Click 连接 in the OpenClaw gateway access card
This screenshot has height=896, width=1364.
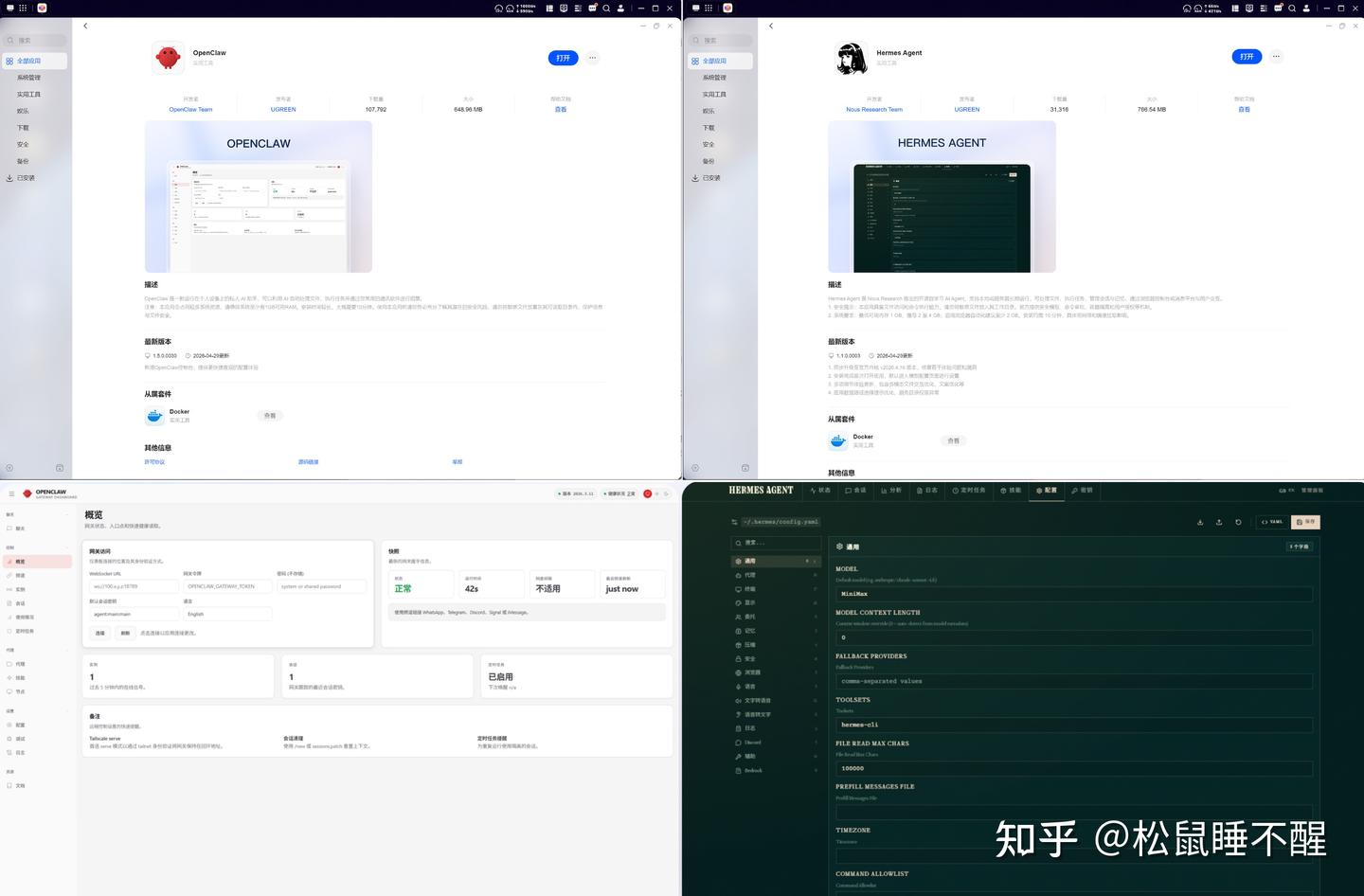[99, 633]
